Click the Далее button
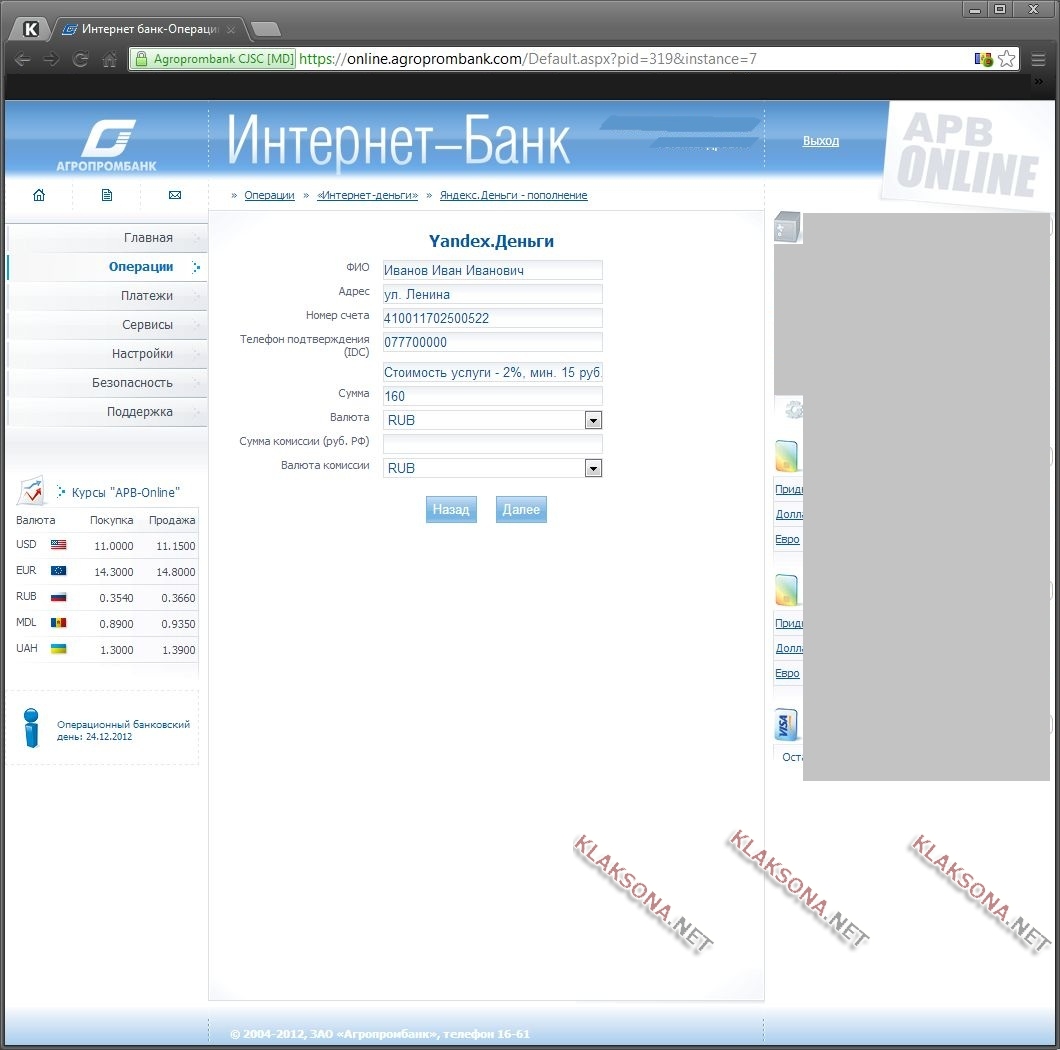 (x=521, y=510)
